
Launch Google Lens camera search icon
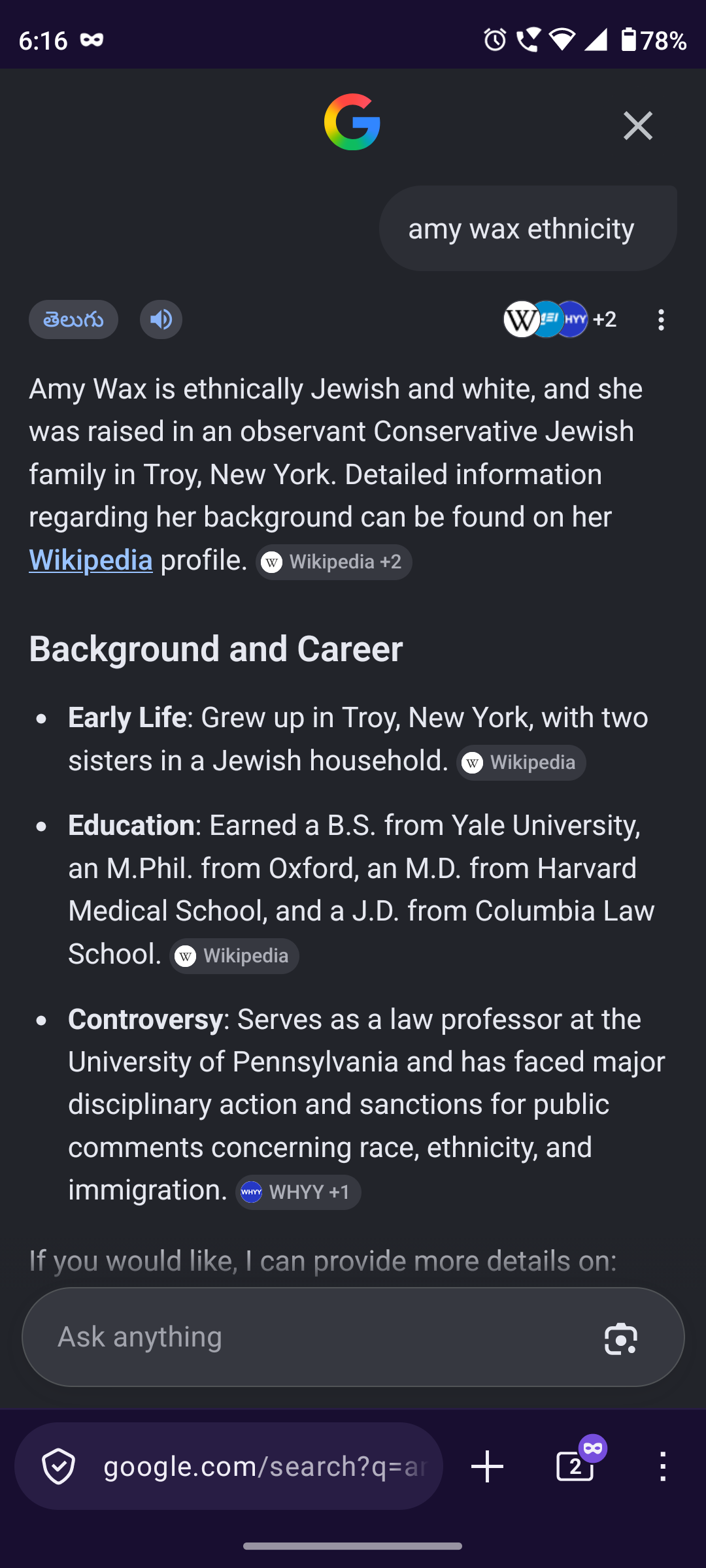pos(620,1338)
